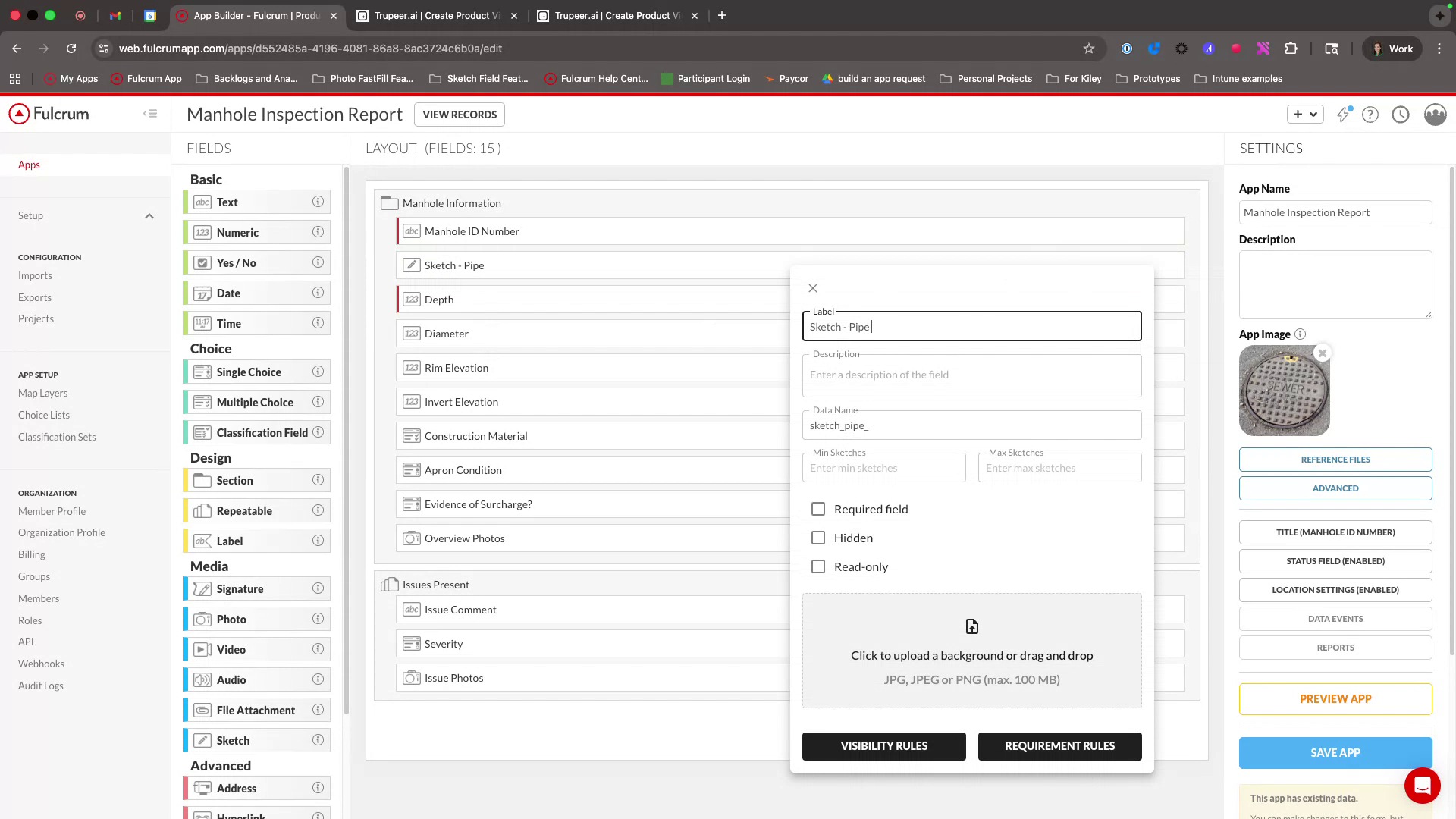This screenshot has width=1456, height=819.
Task: Select the Numeric field icon
Action: click(202, 232)
